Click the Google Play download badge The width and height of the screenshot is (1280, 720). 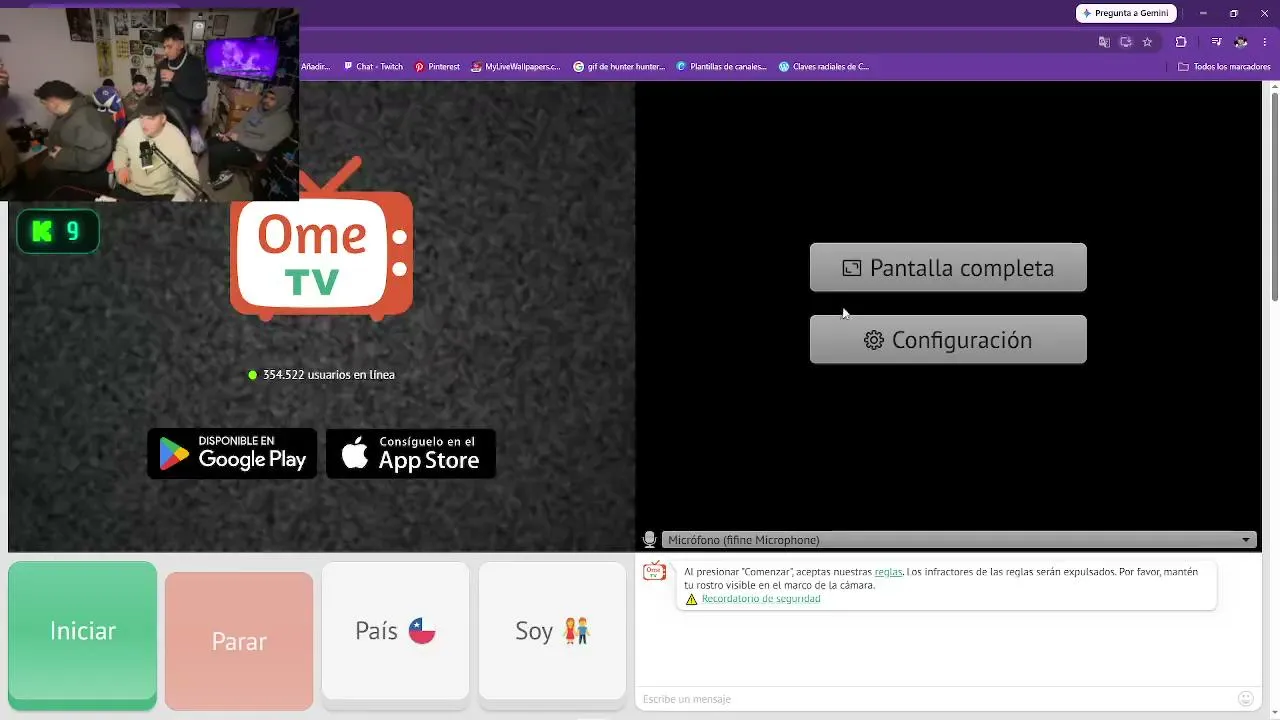point(232,454)
